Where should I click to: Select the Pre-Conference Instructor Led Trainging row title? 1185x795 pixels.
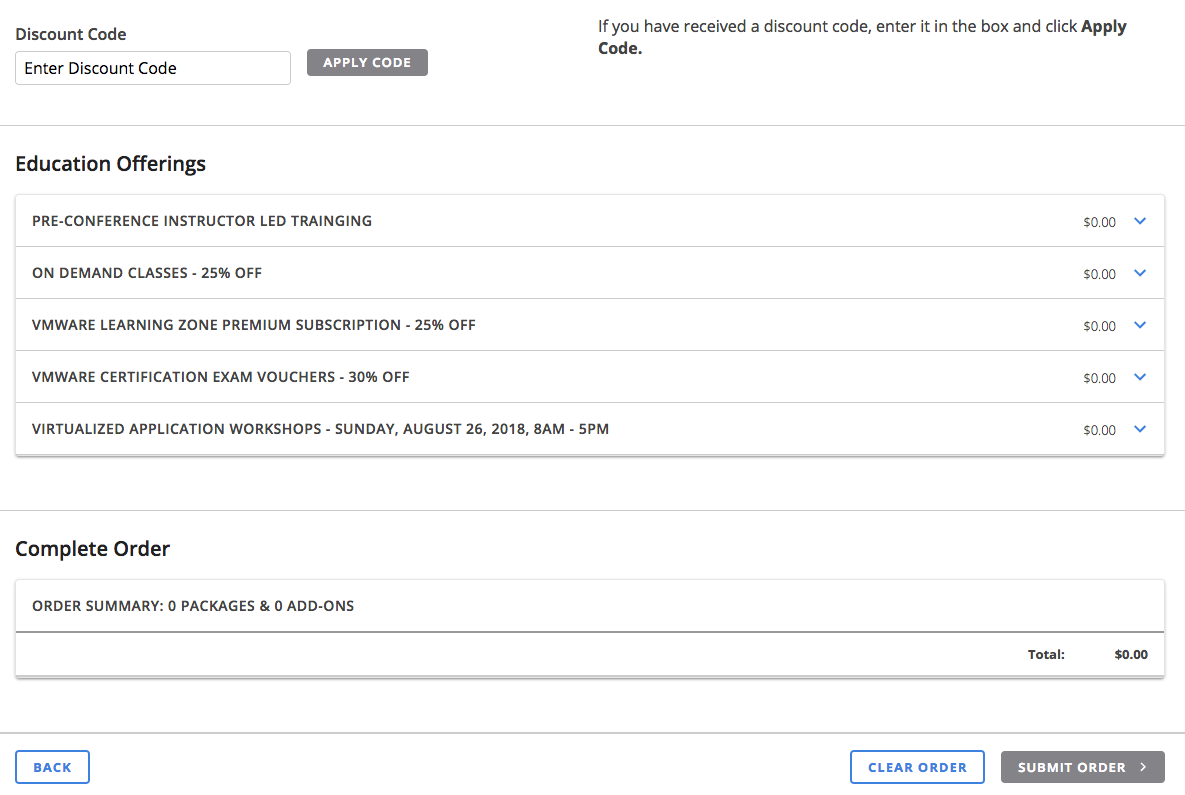click(x=202, y=221)
